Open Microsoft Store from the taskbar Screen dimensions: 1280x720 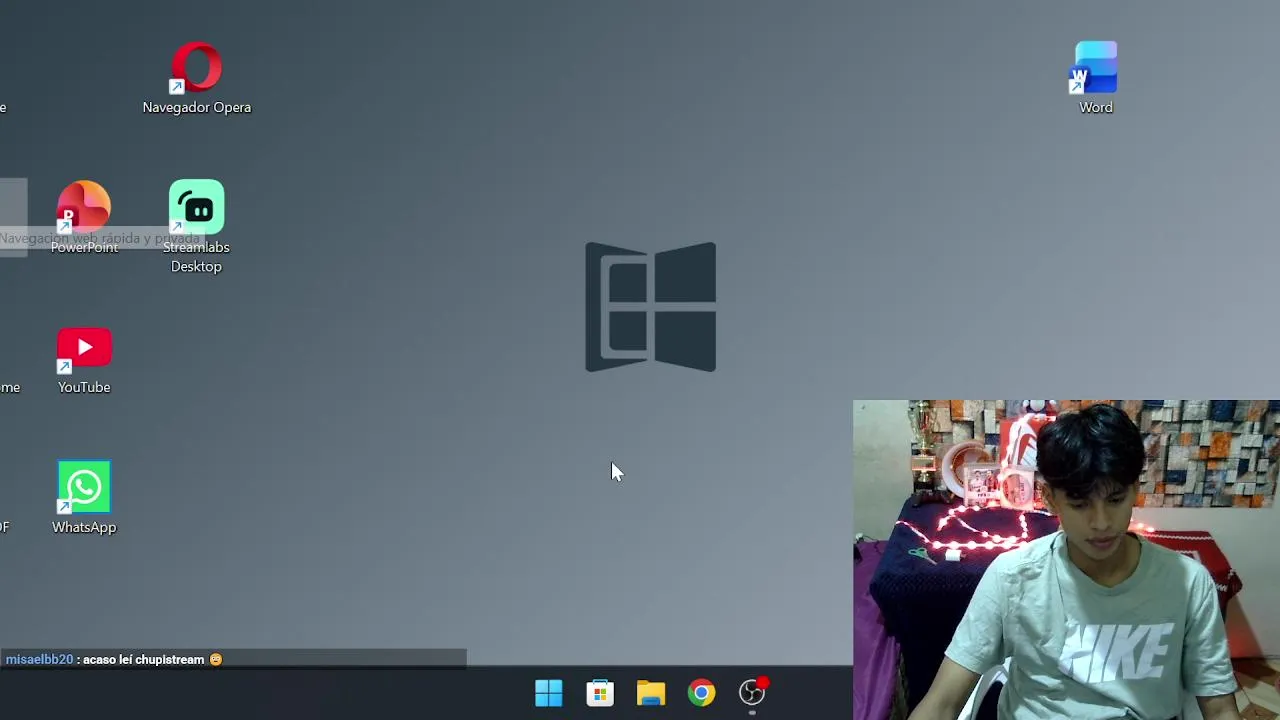(x=600, y=692)
